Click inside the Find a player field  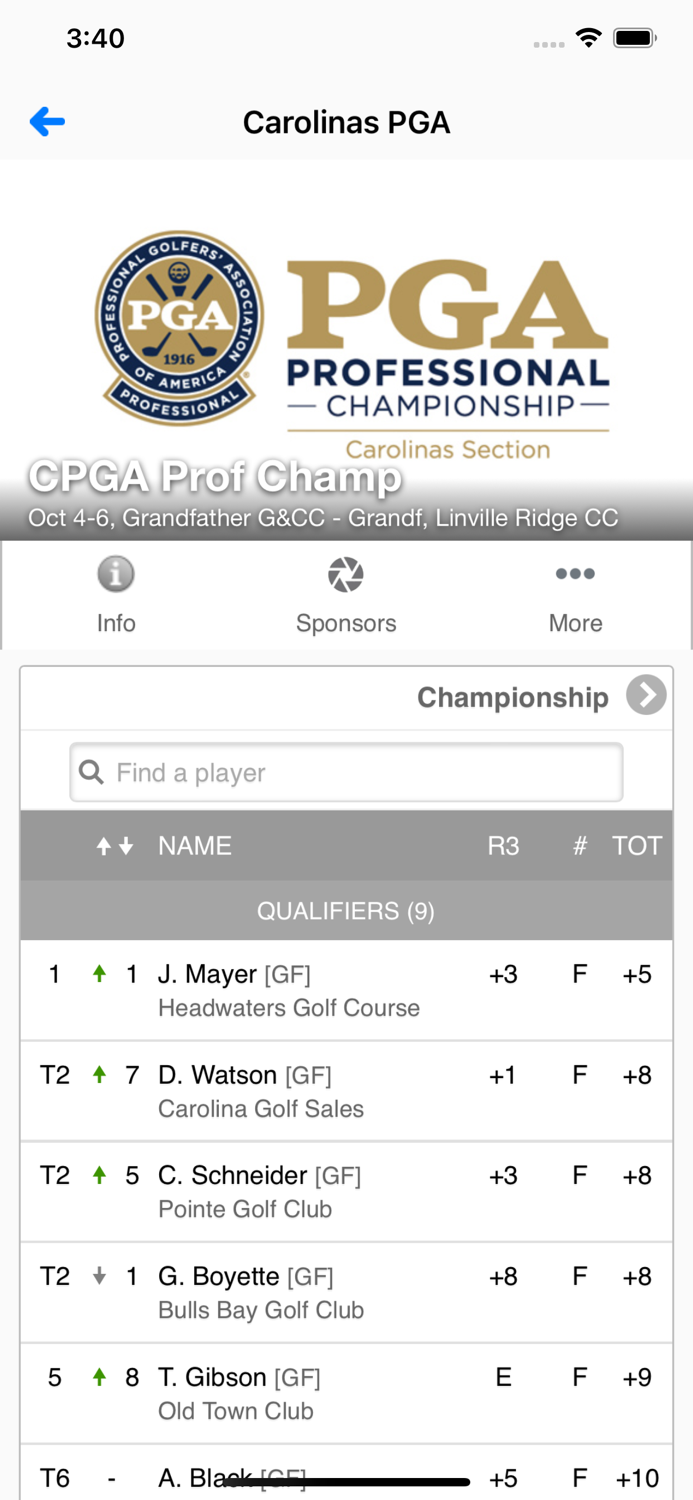pos(346,771)
